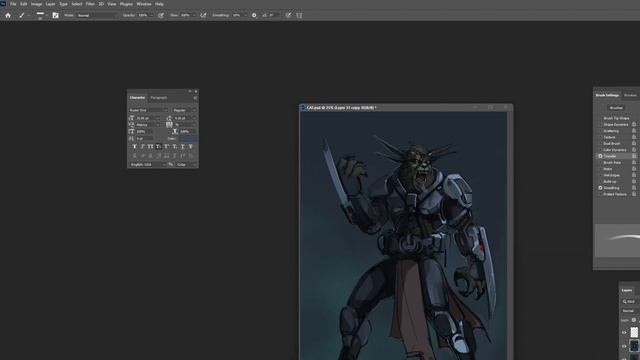This screenshot has height=360, width=640.
Task: Toggle pressure for opacity icon
Action: pos(161,15)
